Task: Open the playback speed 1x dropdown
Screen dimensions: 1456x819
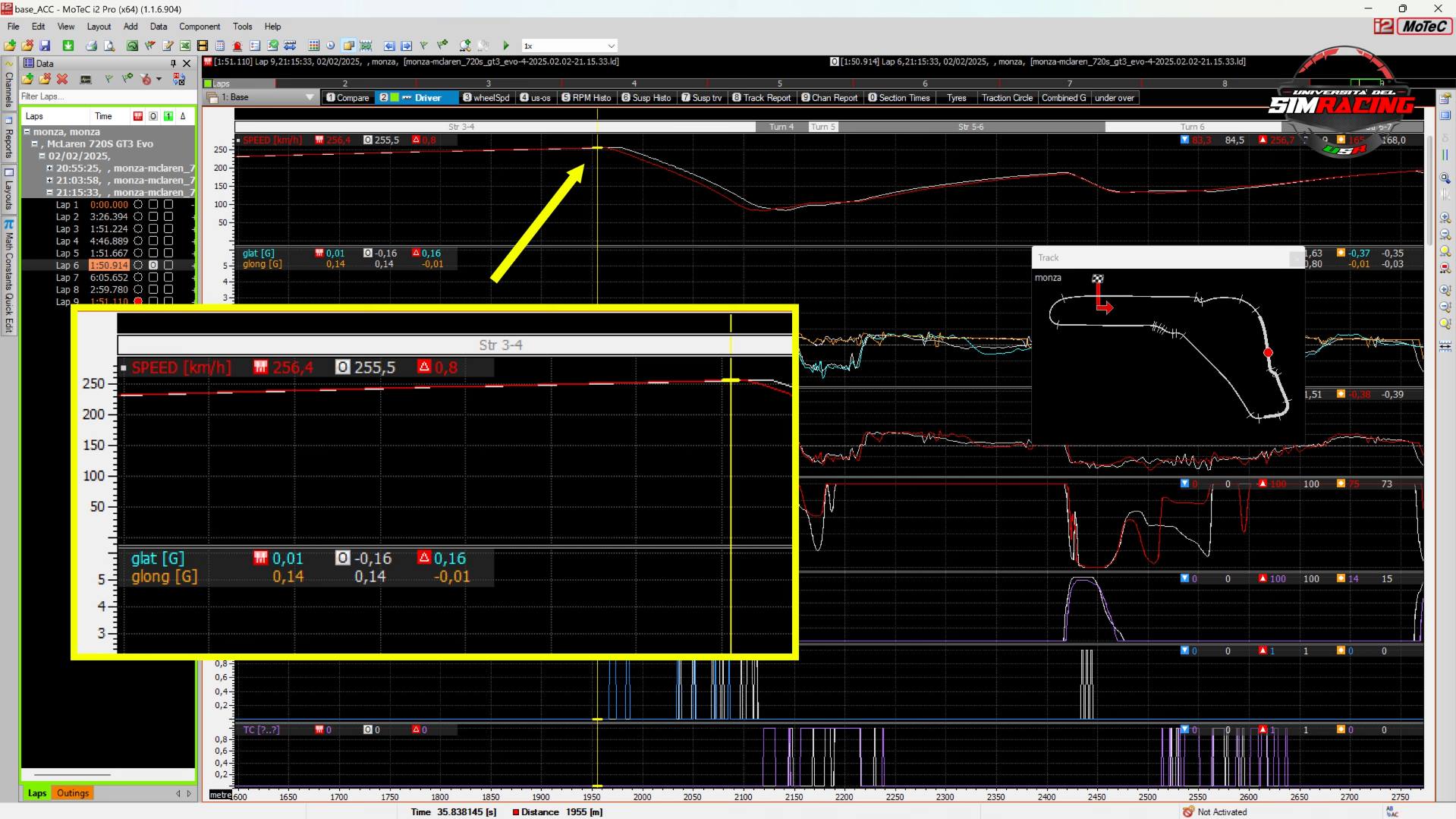Action: [611, 46]
